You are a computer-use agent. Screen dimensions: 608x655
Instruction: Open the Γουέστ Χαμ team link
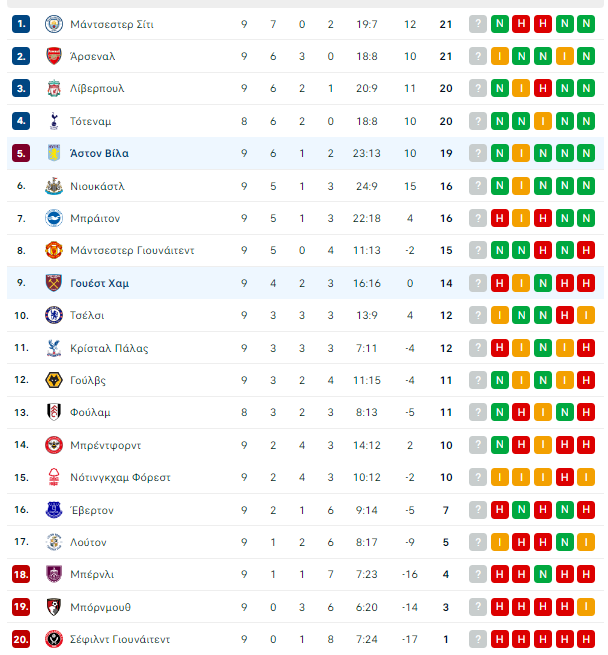[99, 283]
